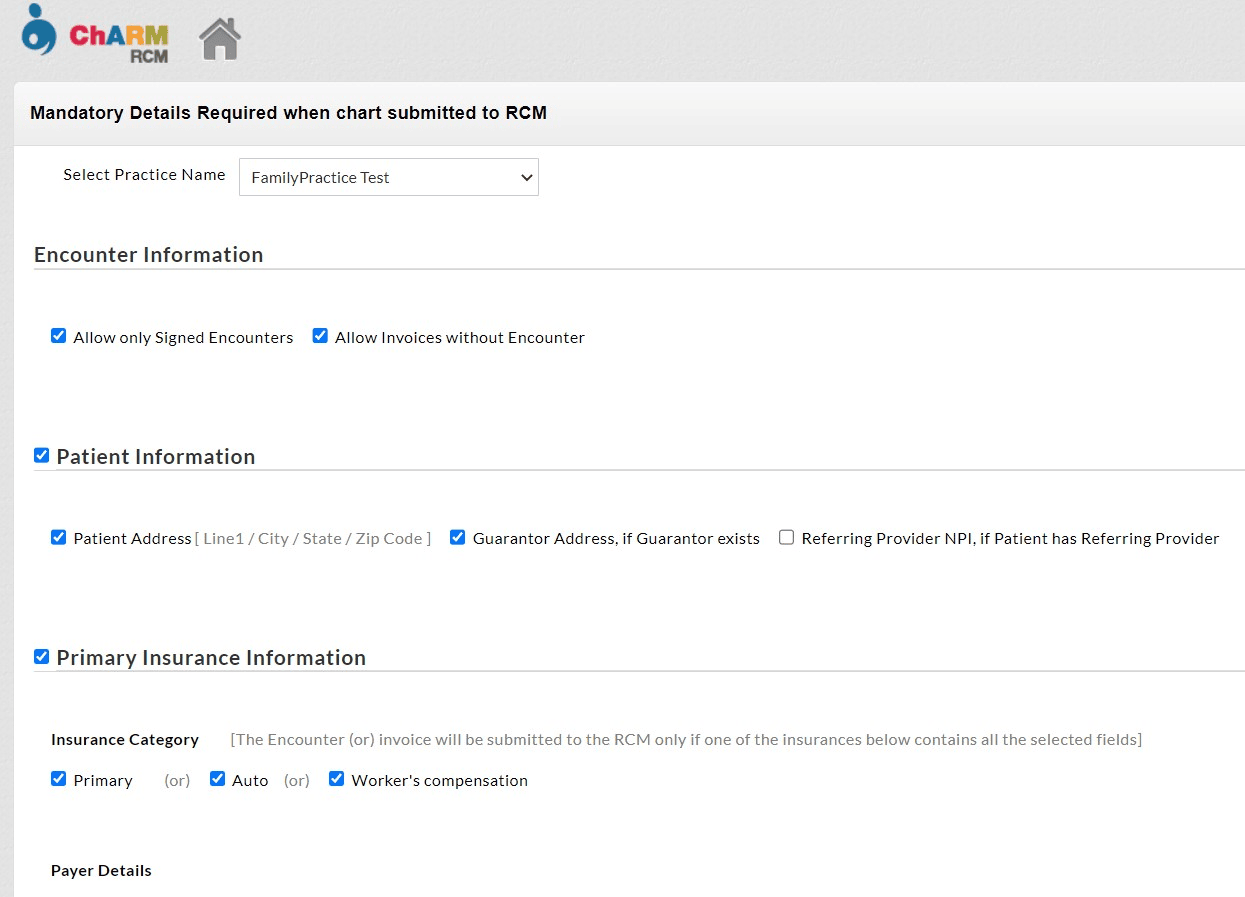Open the Select Practice Name dropdown
This screenshot has height=897, width=1245.
pyautogui.click(x=388, y=177)
